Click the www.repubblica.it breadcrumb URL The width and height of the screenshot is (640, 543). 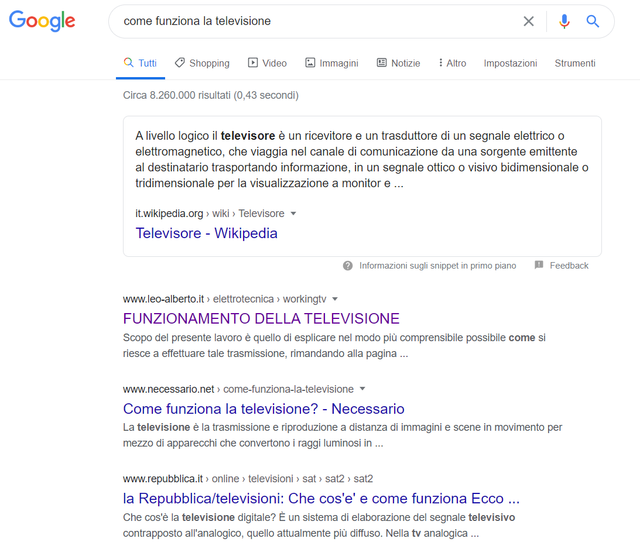point(248,479)
